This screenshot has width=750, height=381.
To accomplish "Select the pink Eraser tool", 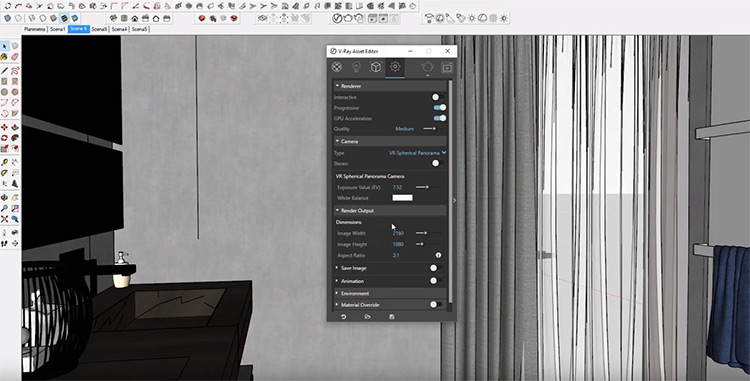I will click(15, 57).
